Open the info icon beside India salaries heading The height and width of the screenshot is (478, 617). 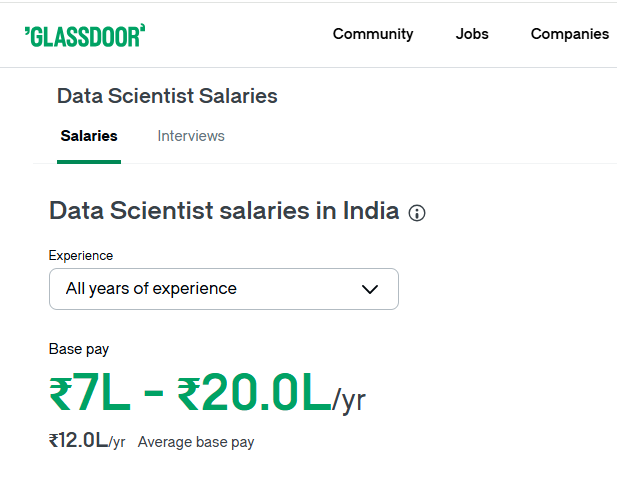417,213
